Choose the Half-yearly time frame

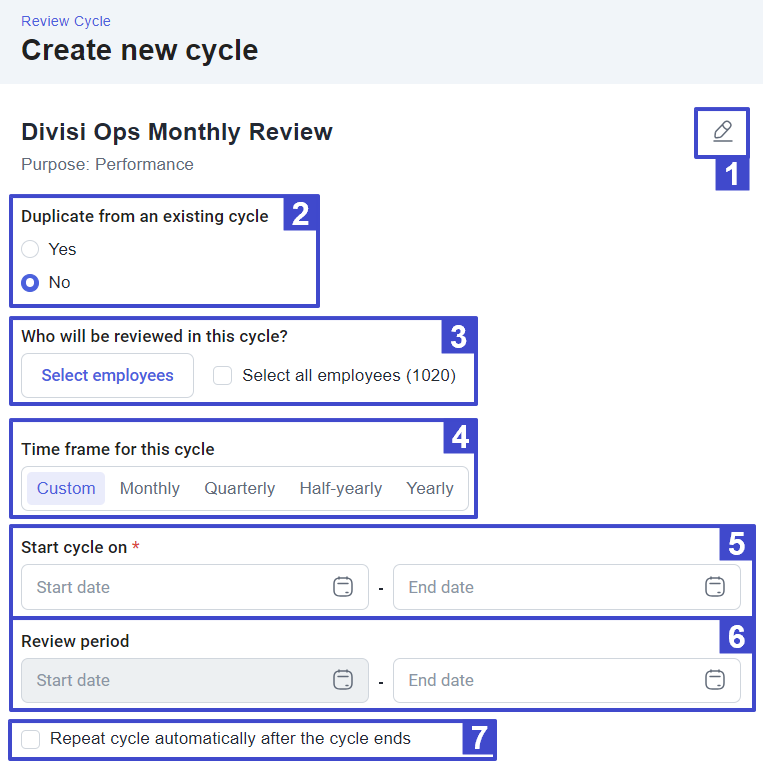(341, 488)
